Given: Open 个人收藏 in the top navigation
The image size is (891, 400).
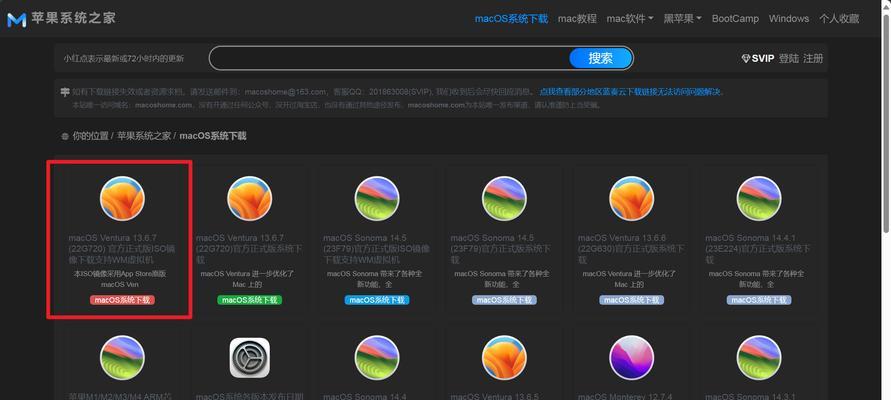Looking at the screenshot, I should (x=839, y=19).
